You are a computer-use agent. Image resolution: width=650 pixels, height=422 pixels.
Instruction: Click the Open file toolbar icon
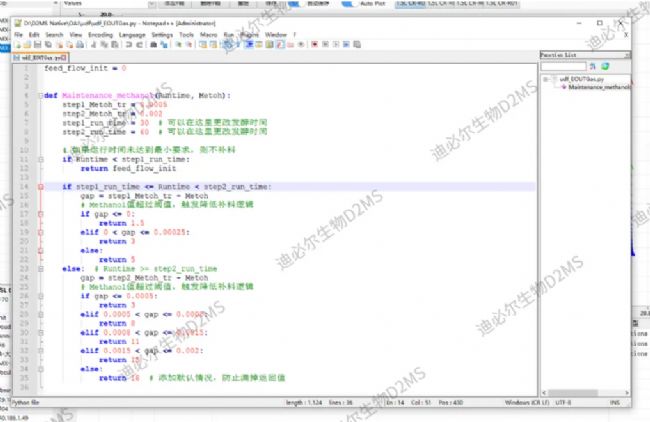(27, 44)
